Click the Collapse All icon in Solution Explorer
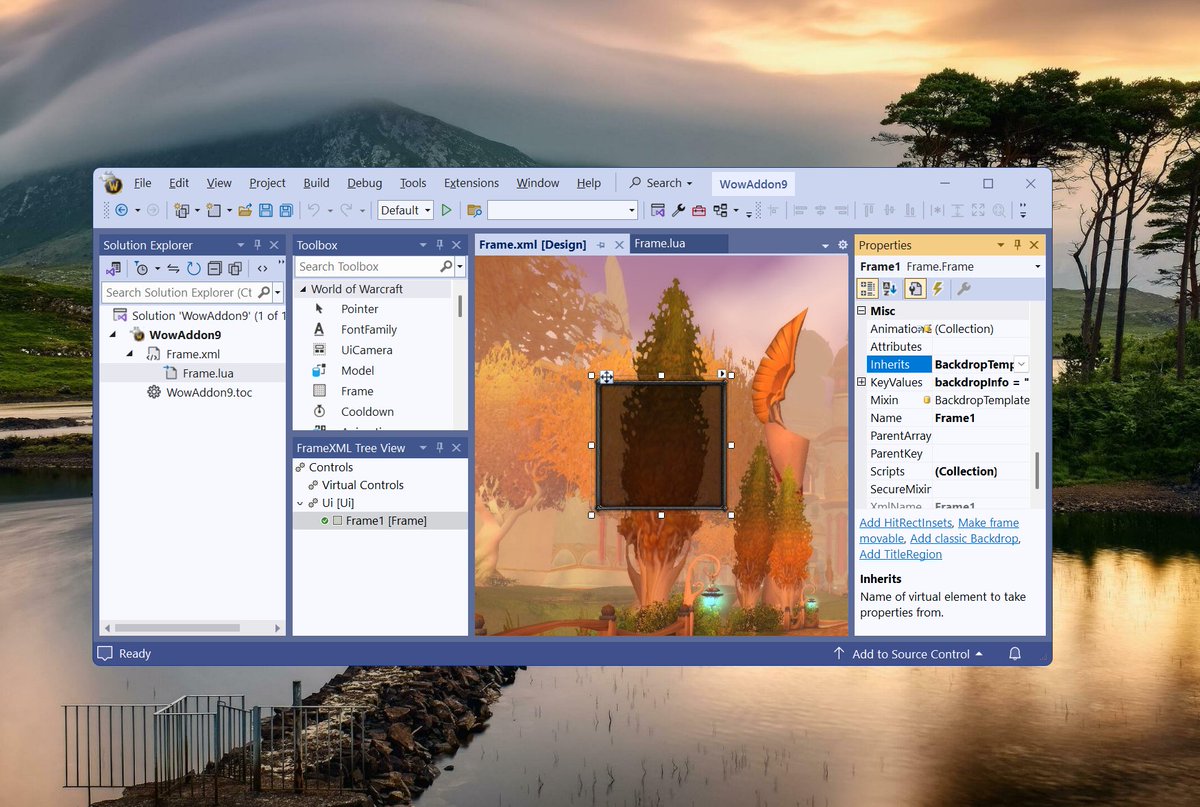The width and height of the screenshot is (1200, 807). point(214,268)
